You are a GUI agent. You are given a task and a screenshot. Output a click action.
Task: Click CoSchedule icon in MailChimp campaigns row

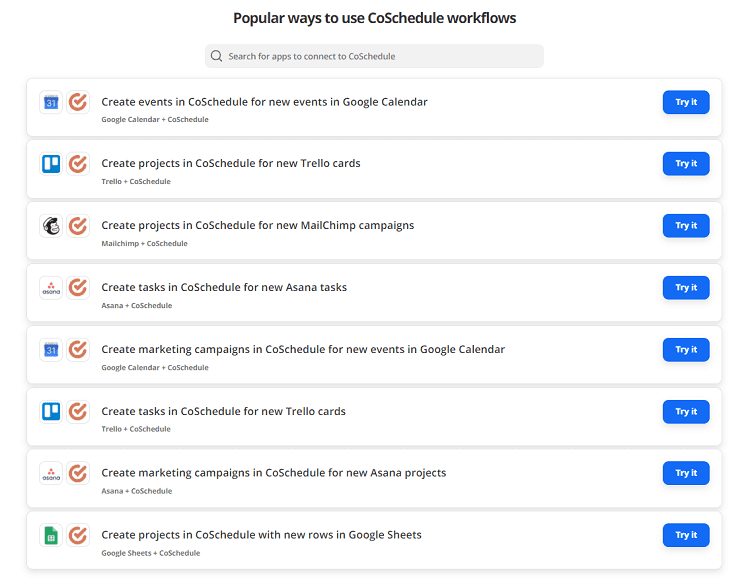(78, 226)
